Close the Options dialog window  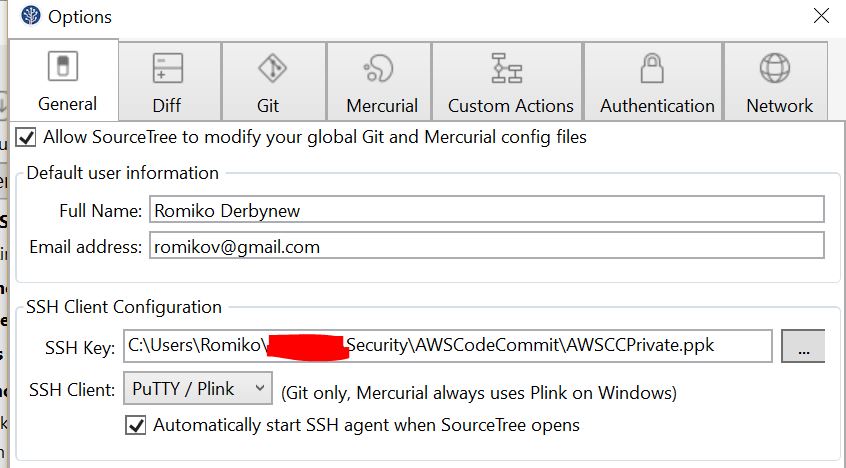pos(821,16)
